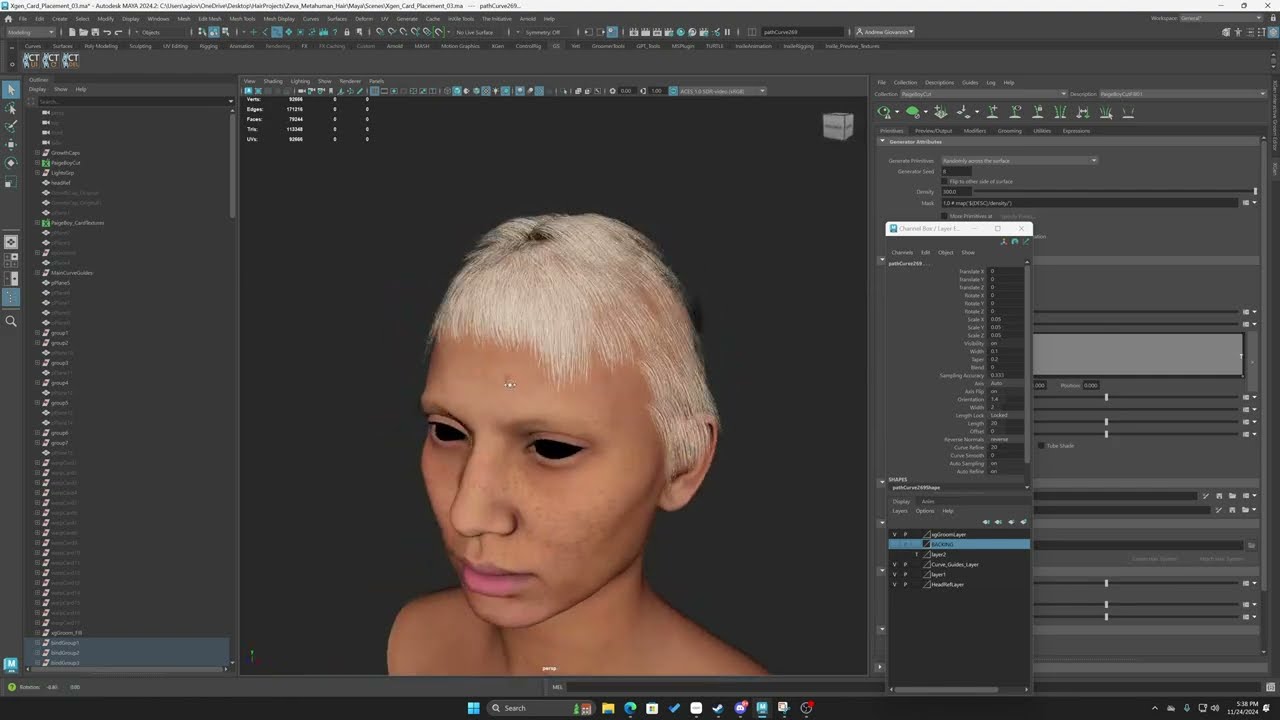
Task: Click the script editor icon at the bottom right
Action: pos(1270,687)
